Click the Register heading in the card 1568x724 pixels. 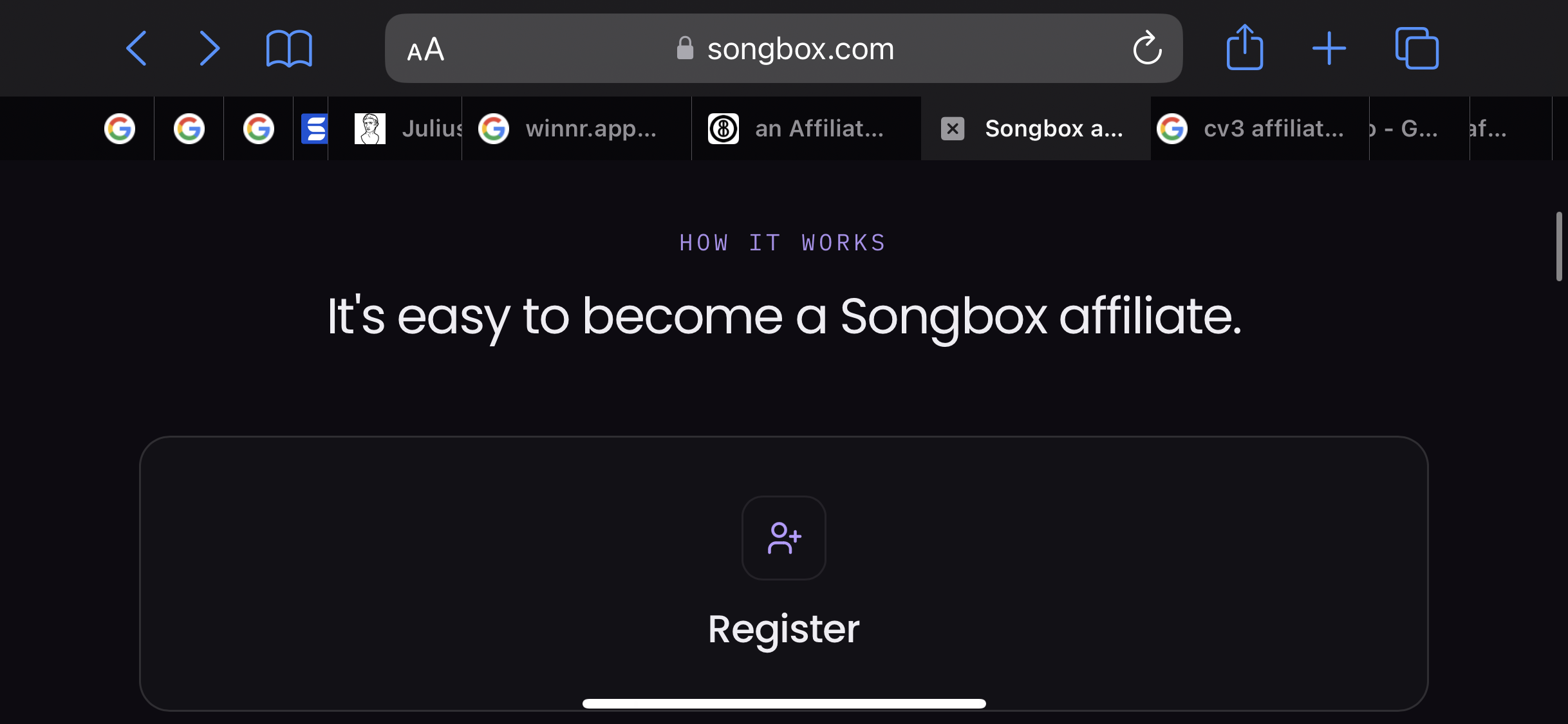(x=783, y=629)
